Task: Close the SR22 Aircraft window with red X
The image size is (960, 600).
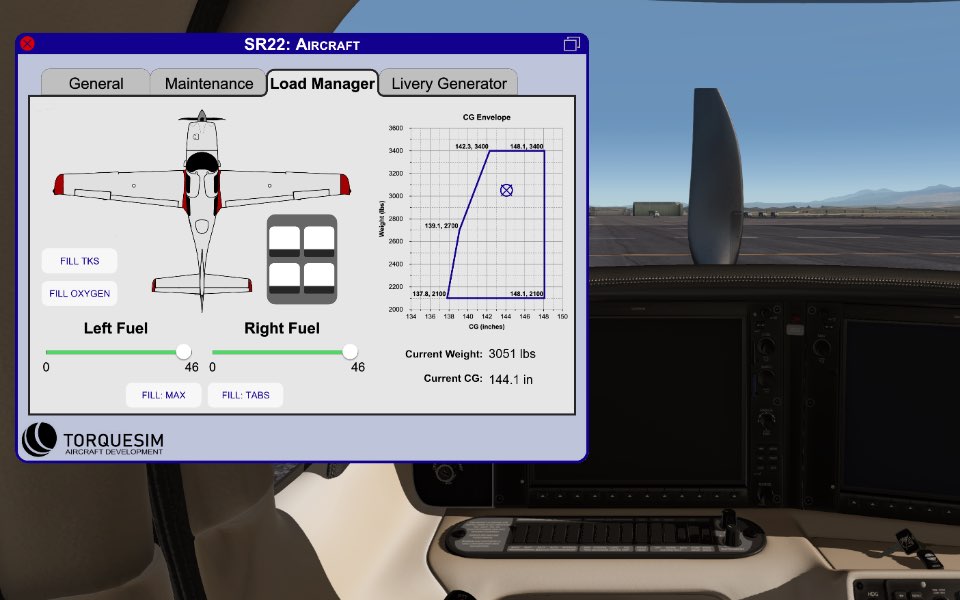Action: [27, 43]
